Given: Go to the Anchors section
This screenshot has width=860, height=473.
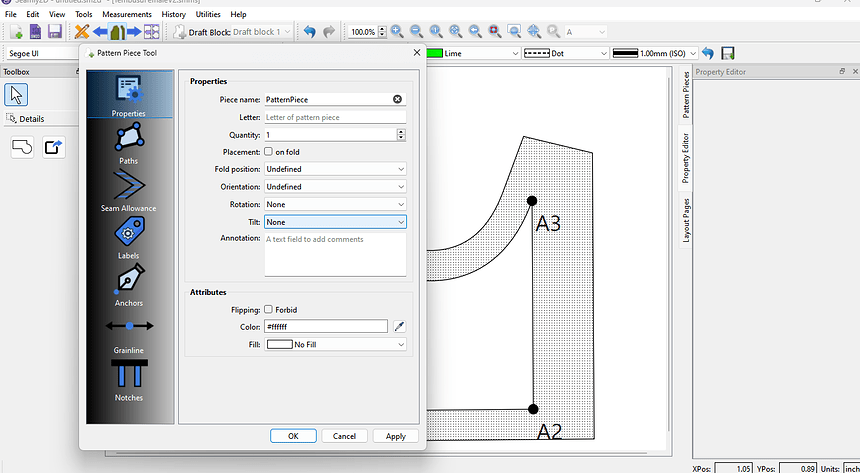Looking at the screenshot, I should click(129, 285).
